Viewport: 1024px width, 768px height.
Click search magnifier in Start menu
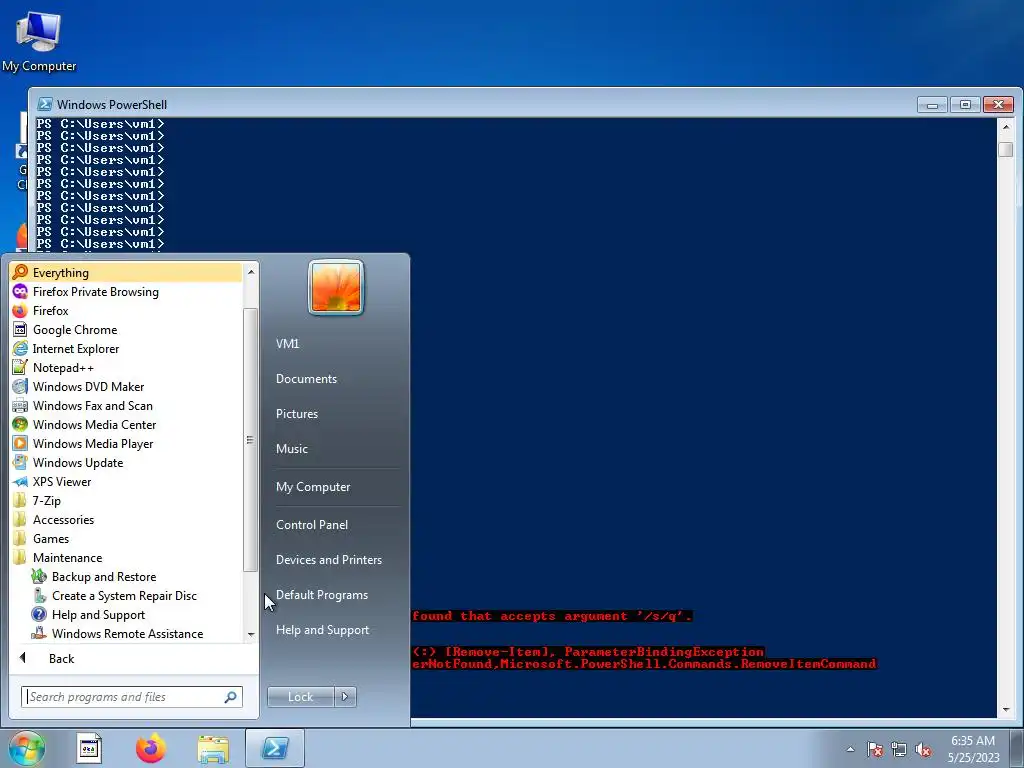[x=231, y=697]
